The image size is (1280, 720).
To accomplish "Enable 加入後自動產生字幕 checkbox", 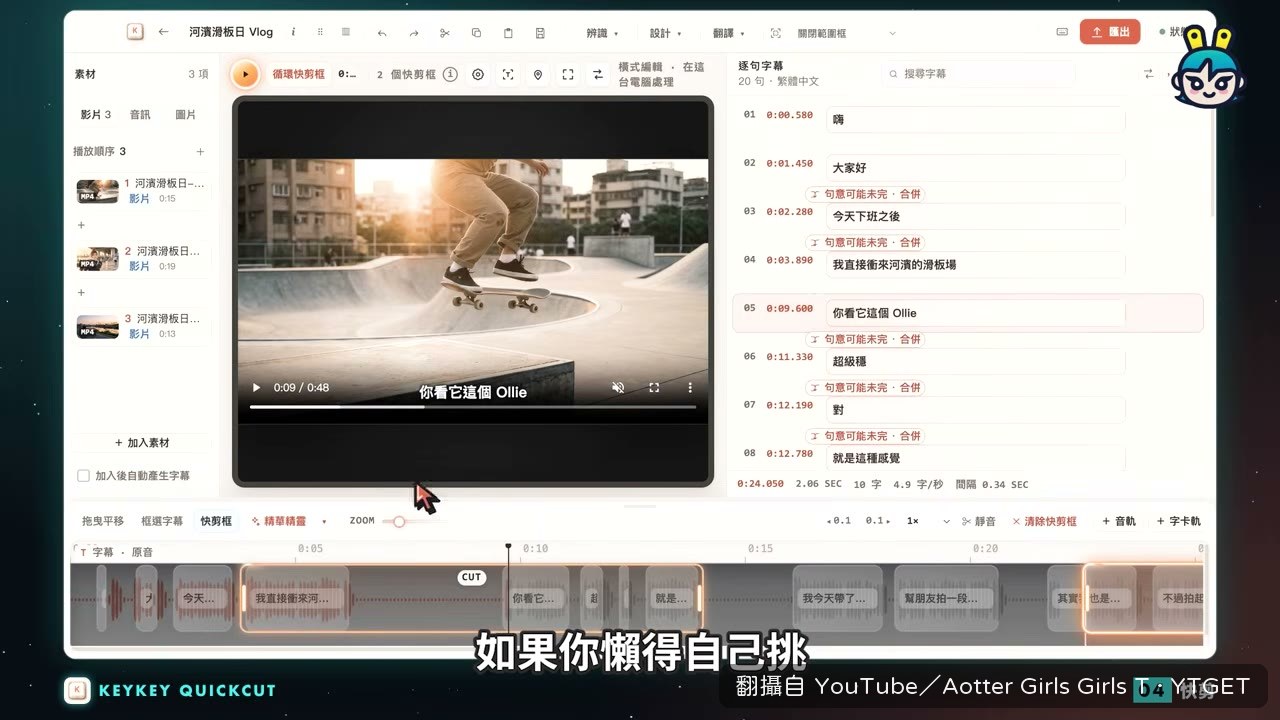I will coord(84,476).
